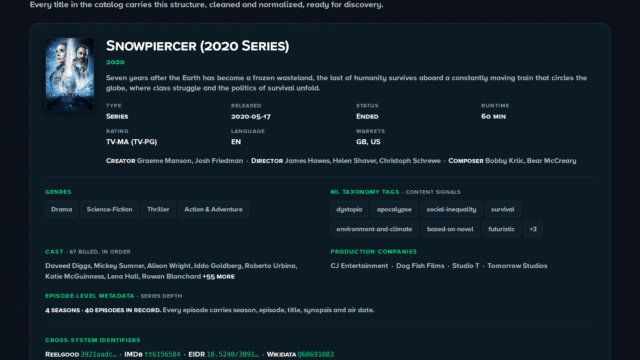This screenshot has height=360, width=640.
Task: Click composer names Bobby Krlic, Bear McCreary
Action: point(531,160)
